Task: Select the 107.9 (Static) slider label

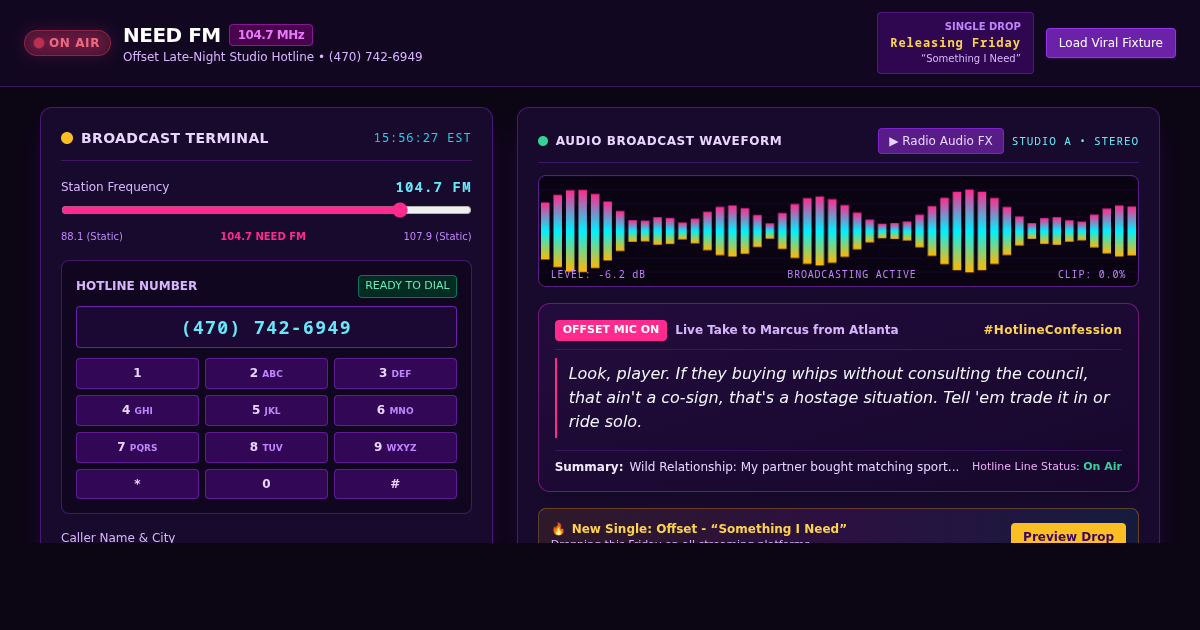Action: click(x=437, y=237)
